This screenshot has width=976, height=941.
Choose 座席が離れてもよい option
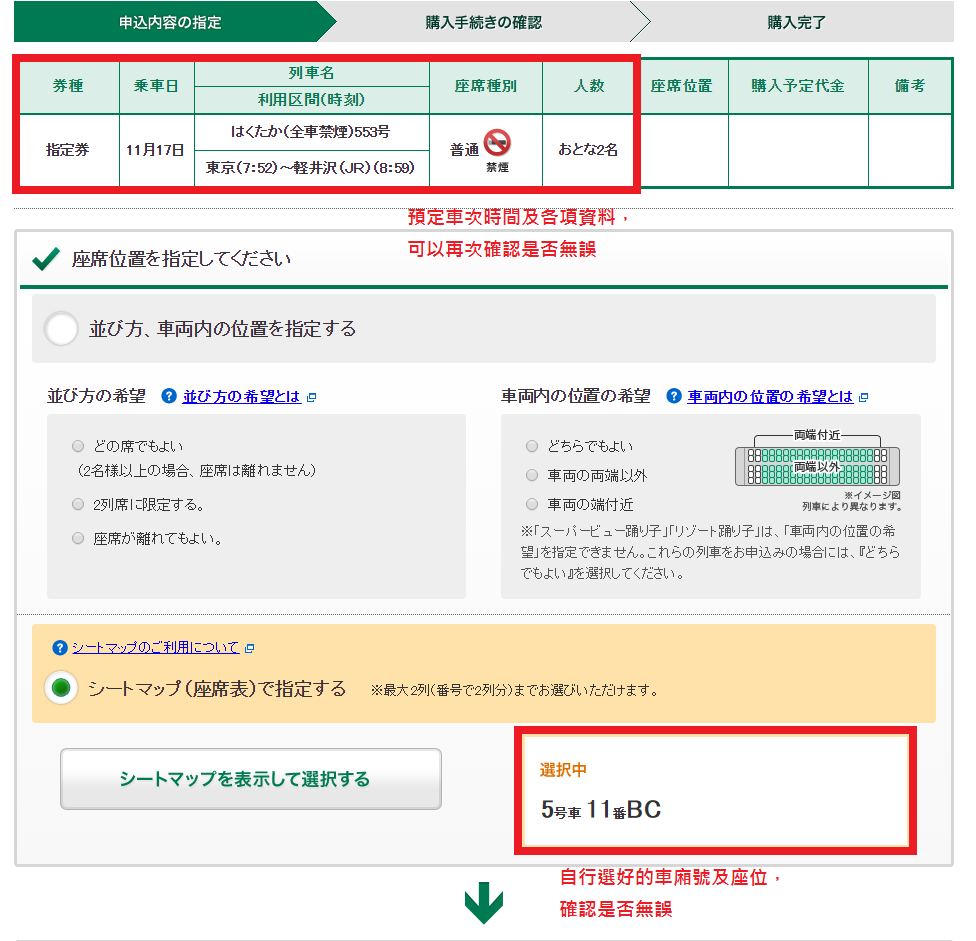78,538
